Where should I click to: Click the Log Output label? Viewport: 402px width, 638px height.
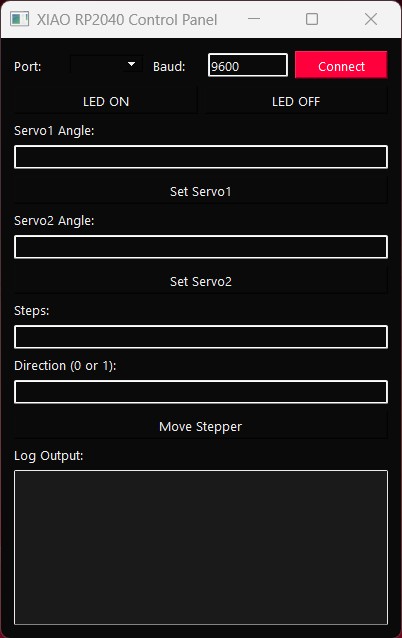click(x=48, y=455)
